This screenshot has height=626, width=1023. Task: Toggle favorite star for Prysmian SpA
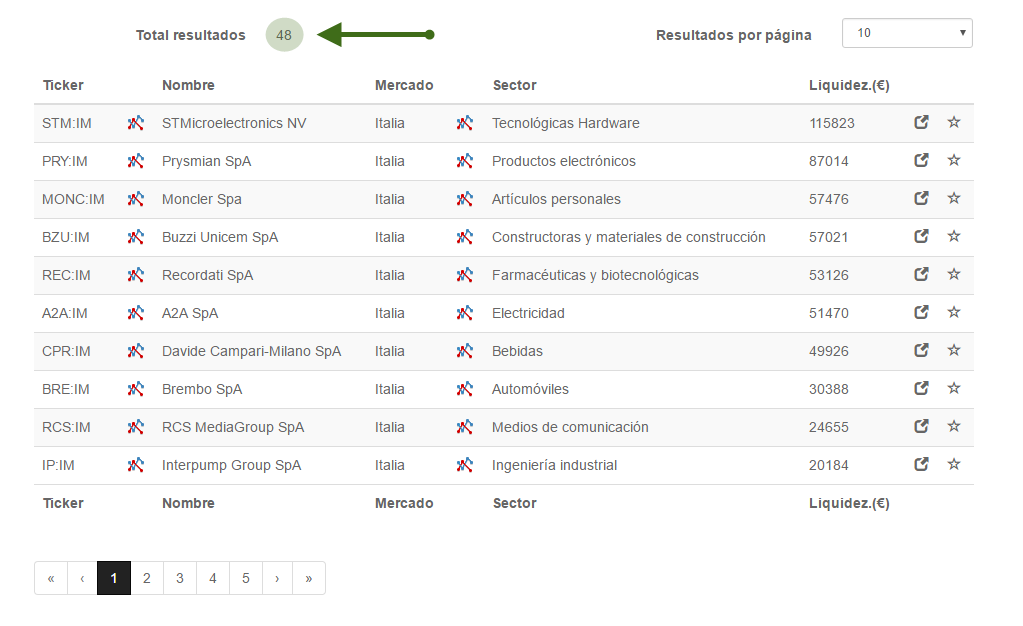pos(954,160)
